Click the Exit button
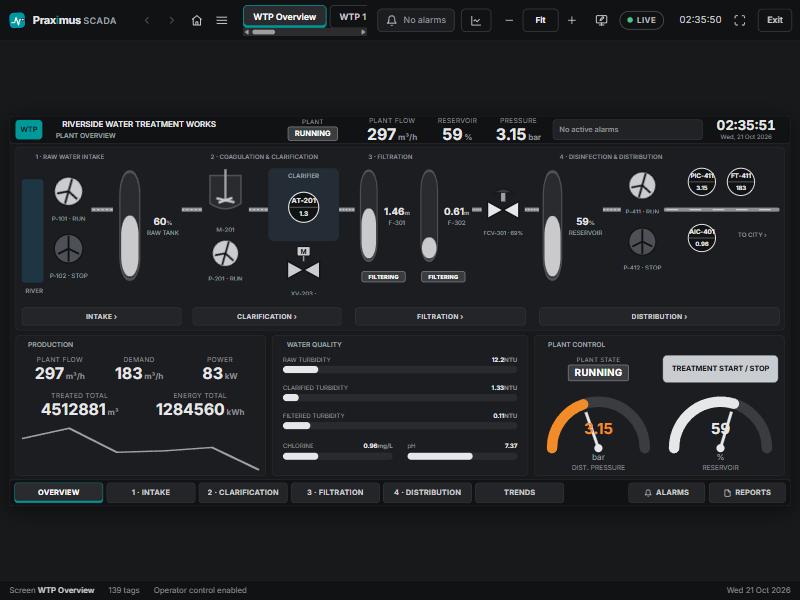Screen dimensions: 800x600 pyautogui.click(x=774, y=20)
